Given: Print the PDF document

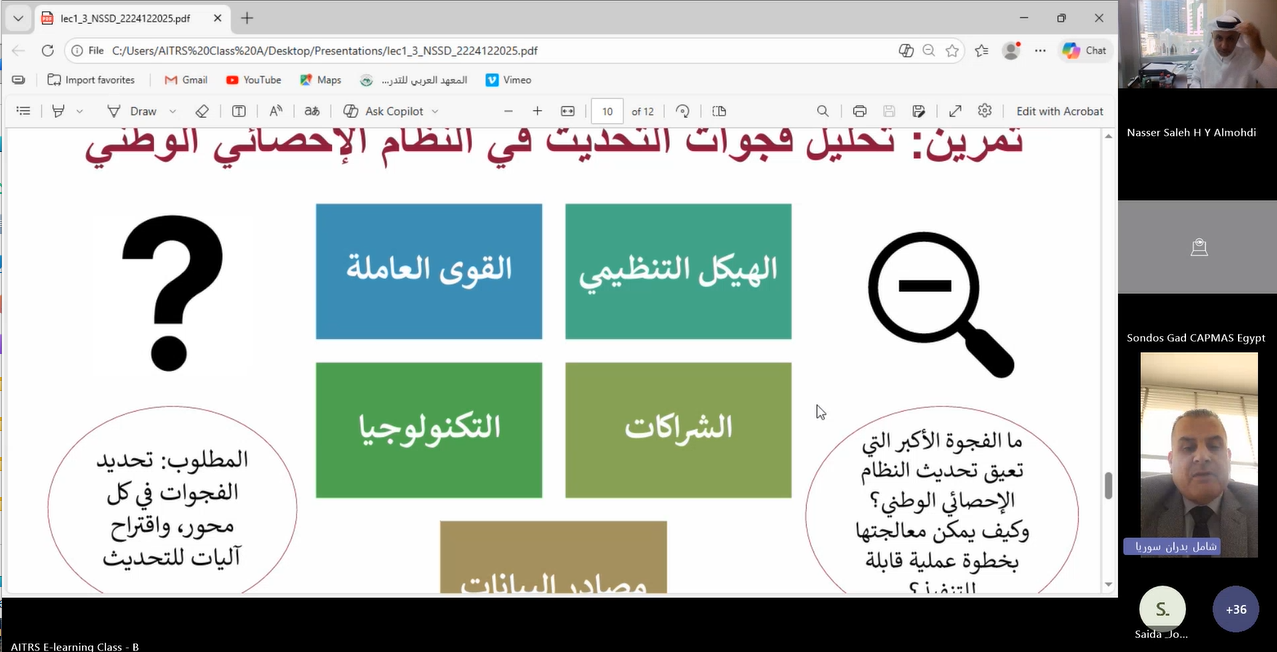Looking at the screenshot, I should (x=859, y=111).
